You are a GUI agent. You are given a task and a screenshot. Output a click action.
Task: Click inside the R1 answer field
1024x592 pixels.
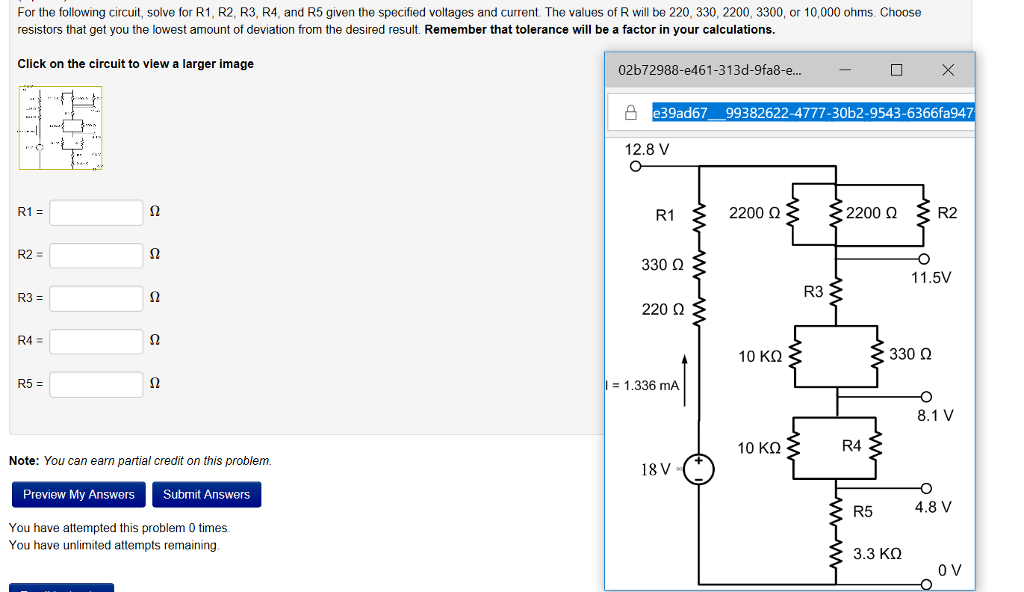(x=96, y=212)
